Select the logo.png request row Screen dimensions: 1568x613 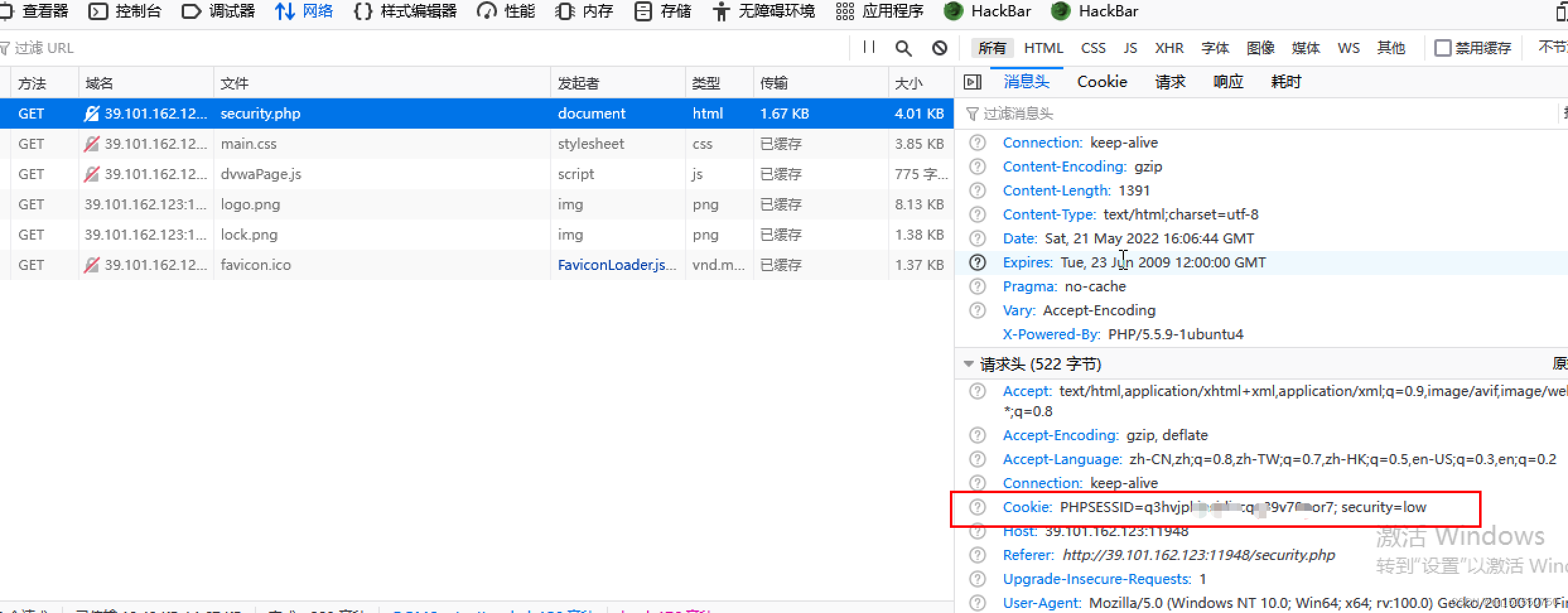point(476,204)
